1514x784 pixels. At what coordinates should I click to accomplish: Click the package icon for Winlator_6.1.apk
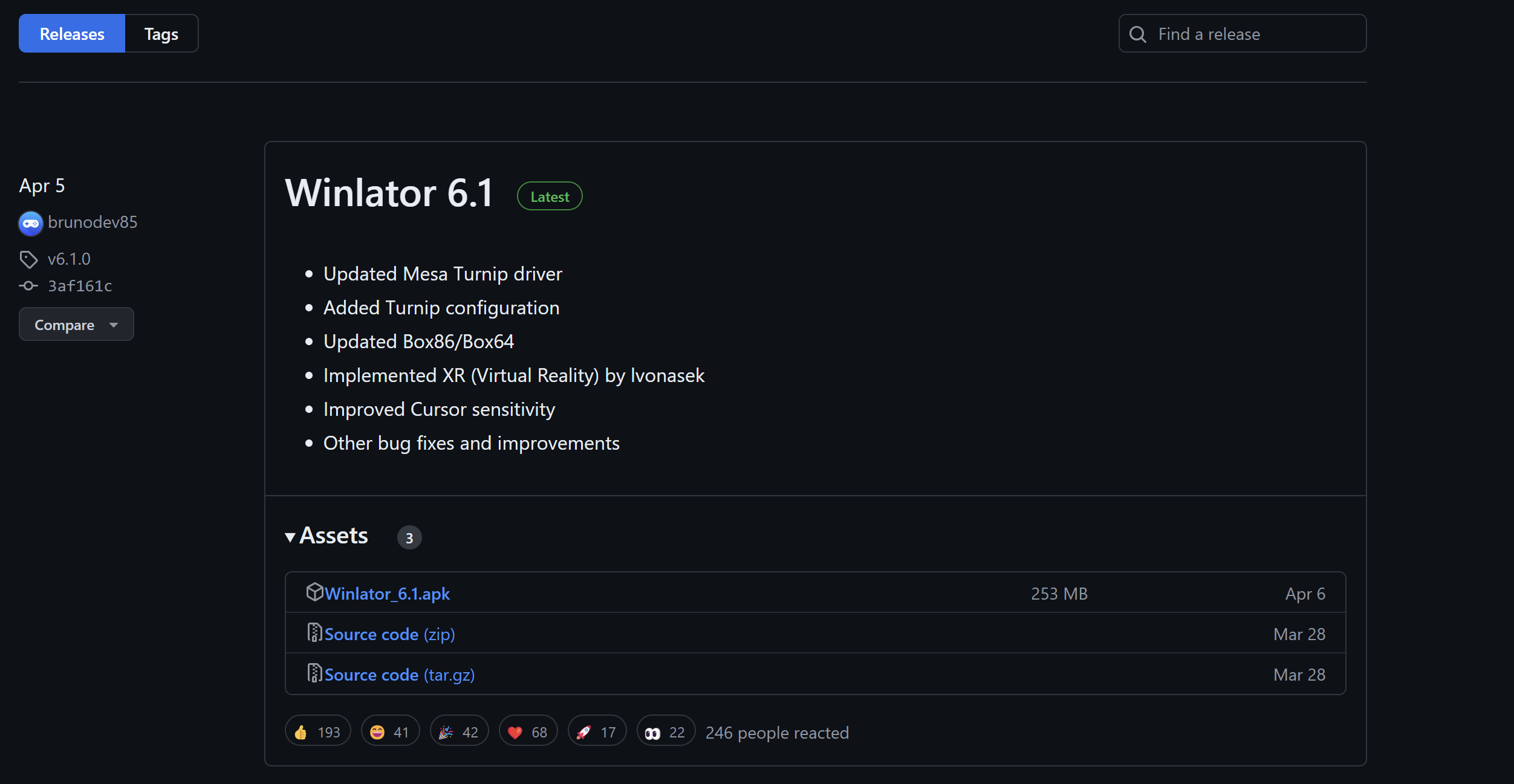point(314,592)
